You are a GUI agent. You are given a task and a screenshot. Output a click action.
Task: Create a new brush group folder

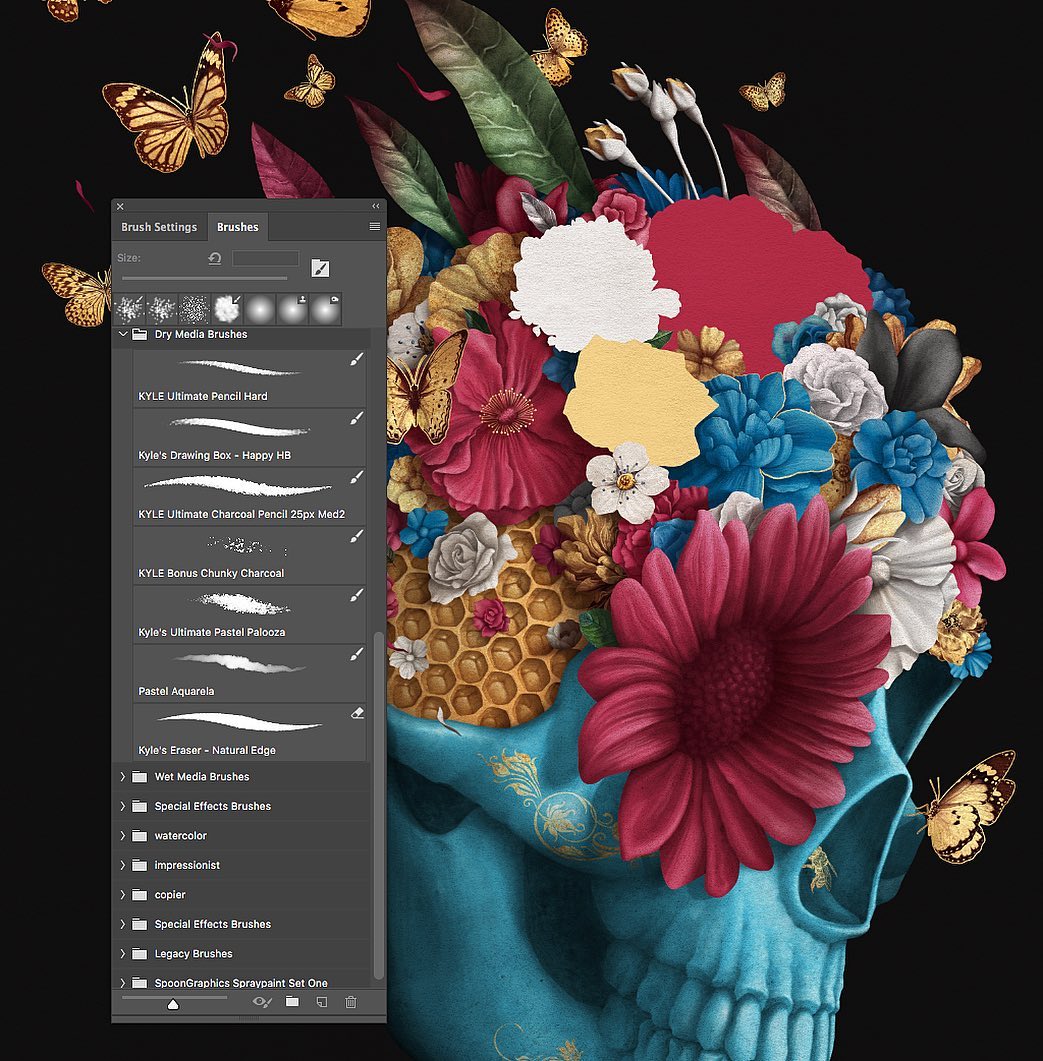tap(292, 1001)
